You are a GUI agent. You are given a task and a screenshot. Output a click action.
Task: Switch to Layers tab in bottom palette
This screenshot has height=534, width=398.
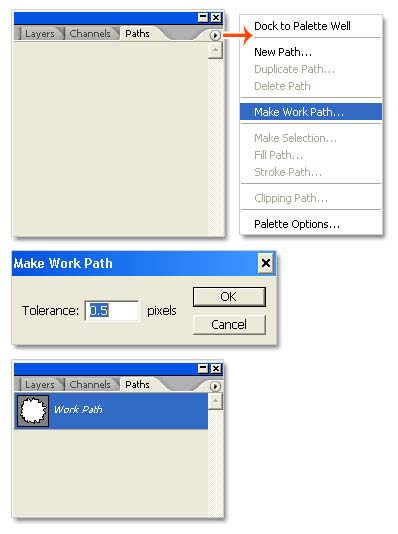point(39,384)
